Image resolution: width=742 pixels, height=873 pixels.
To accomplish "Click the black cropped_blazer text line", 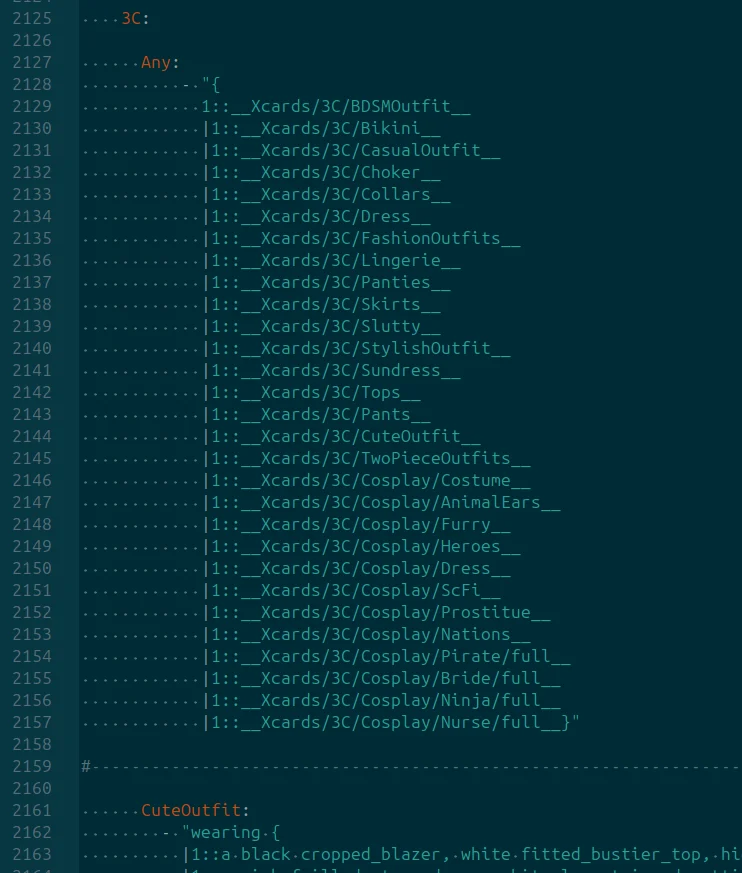I will pos(462,855).
